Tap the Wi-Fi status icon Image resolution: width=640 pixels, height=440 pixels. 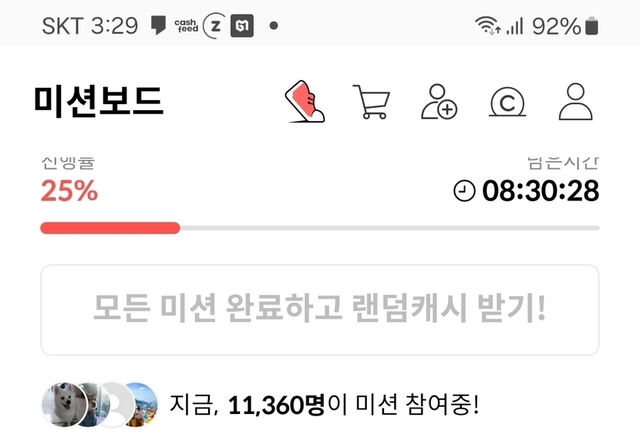point(488,25)
